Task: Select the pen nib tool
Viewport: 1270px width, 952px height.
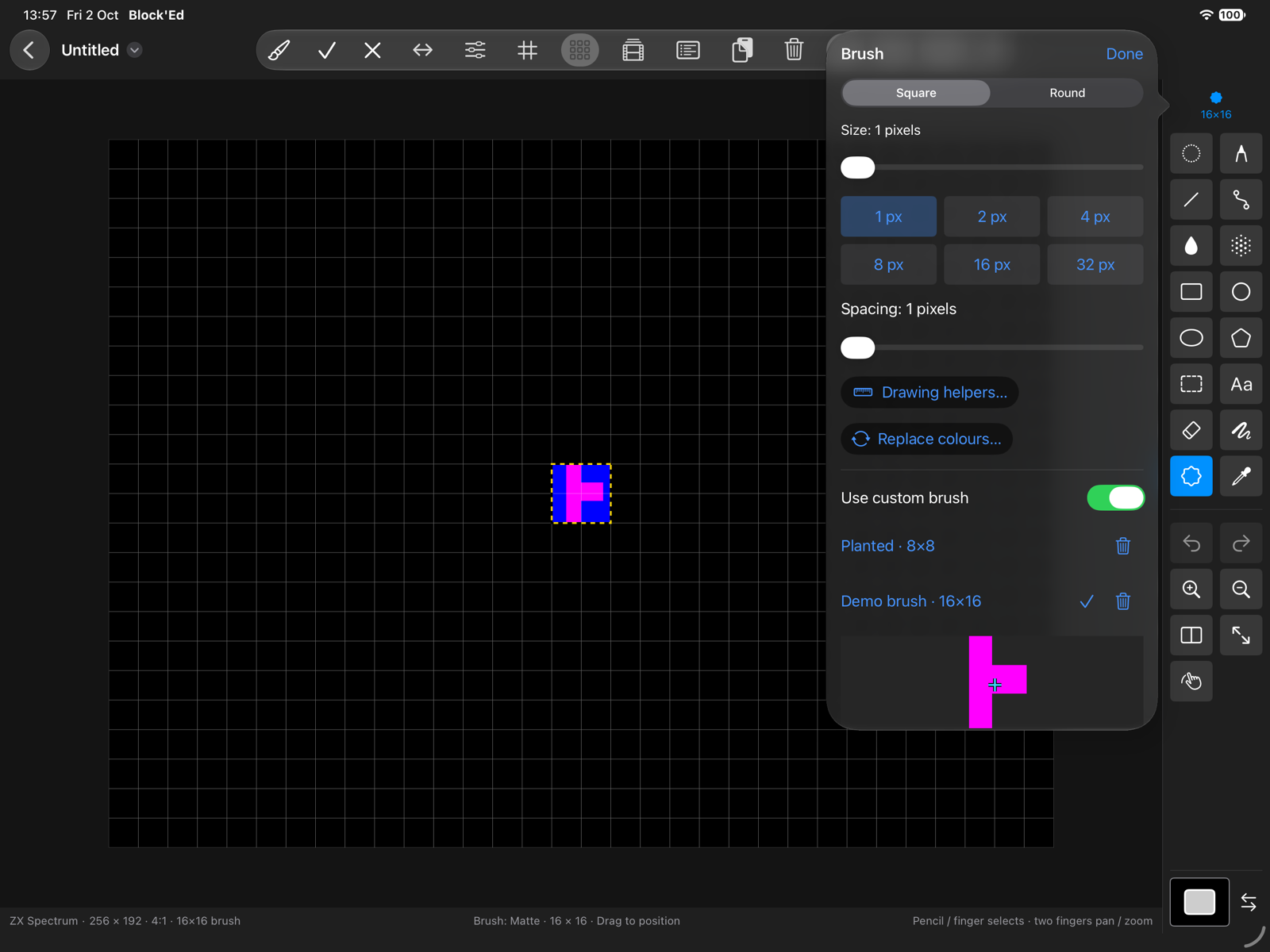Action: pos(1241,154)
